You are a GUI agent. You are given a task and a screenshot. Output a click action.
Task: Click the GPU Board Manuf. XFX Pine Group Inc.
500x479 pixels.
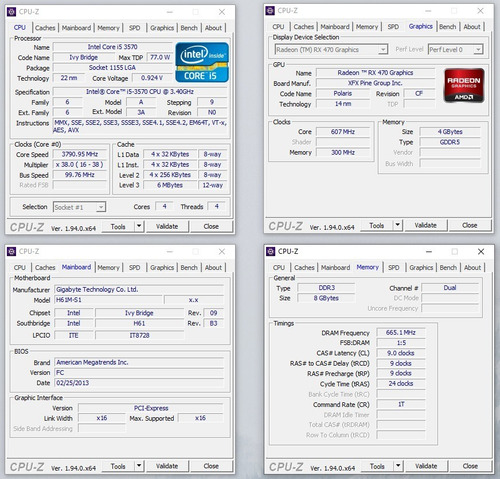[x=375, y=83]
